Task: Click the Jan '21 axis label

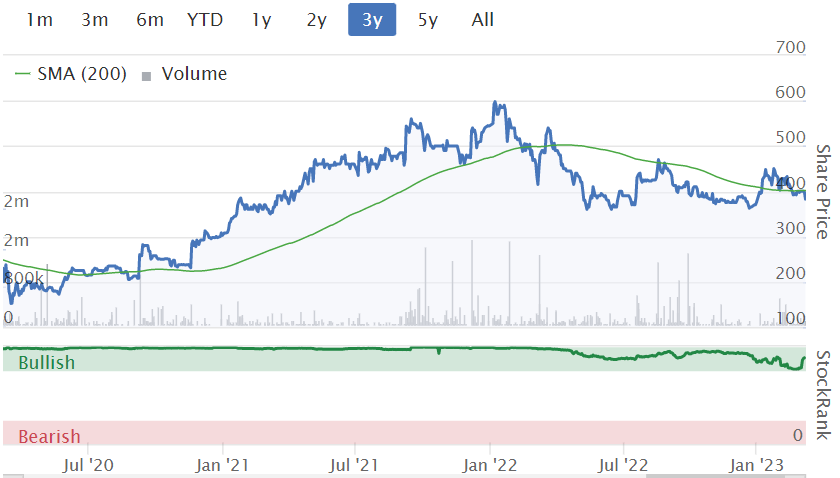Action: pyautogui.click(x=222, y=465)
